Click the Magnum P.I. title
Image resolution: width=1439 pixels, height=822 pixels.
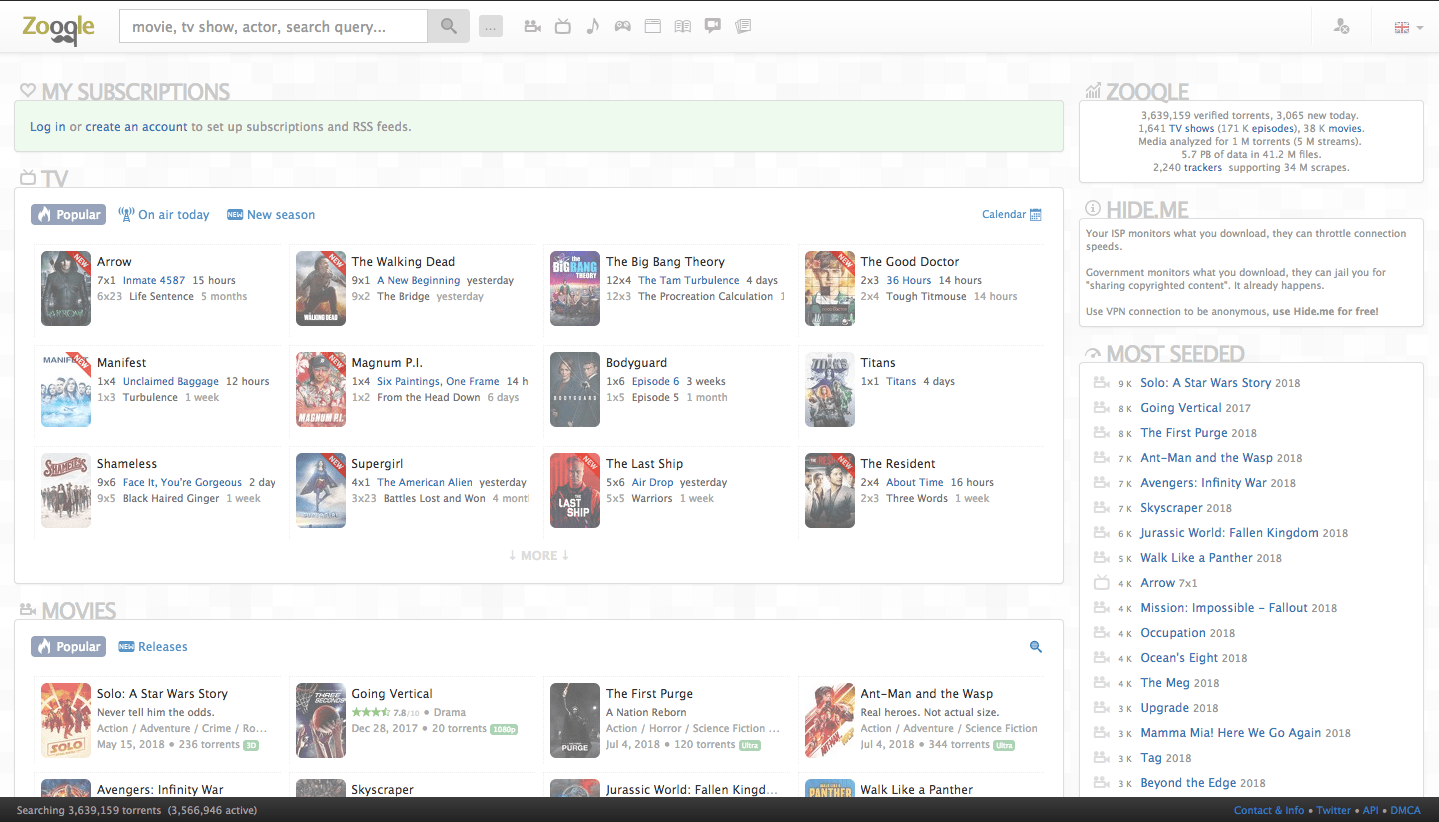coord(387,363)
